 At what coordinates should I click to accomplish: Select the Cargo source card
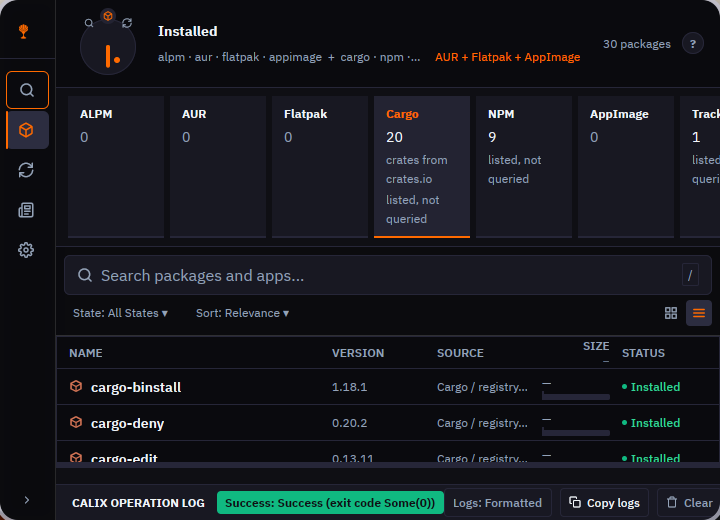pyautogui.click(x=422, y=167)
